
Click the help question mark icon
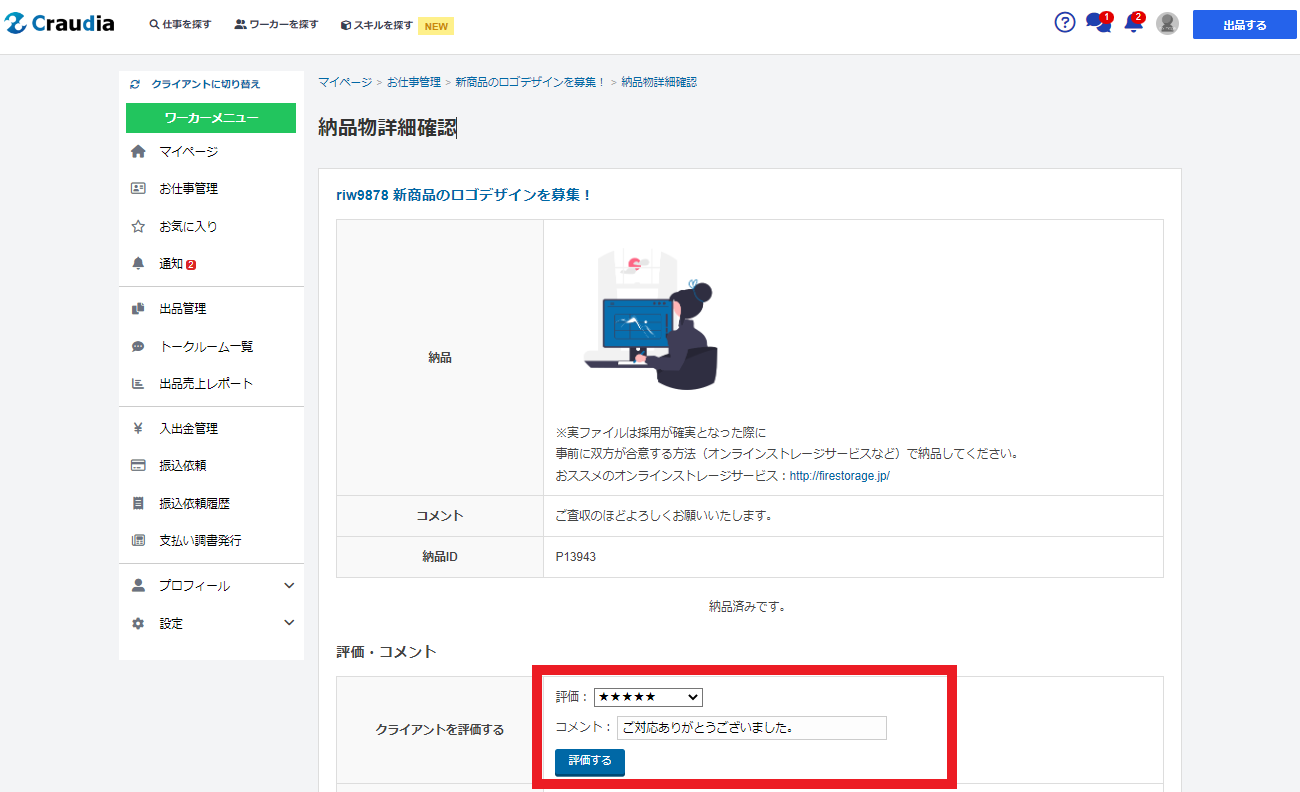point(1065,23)
